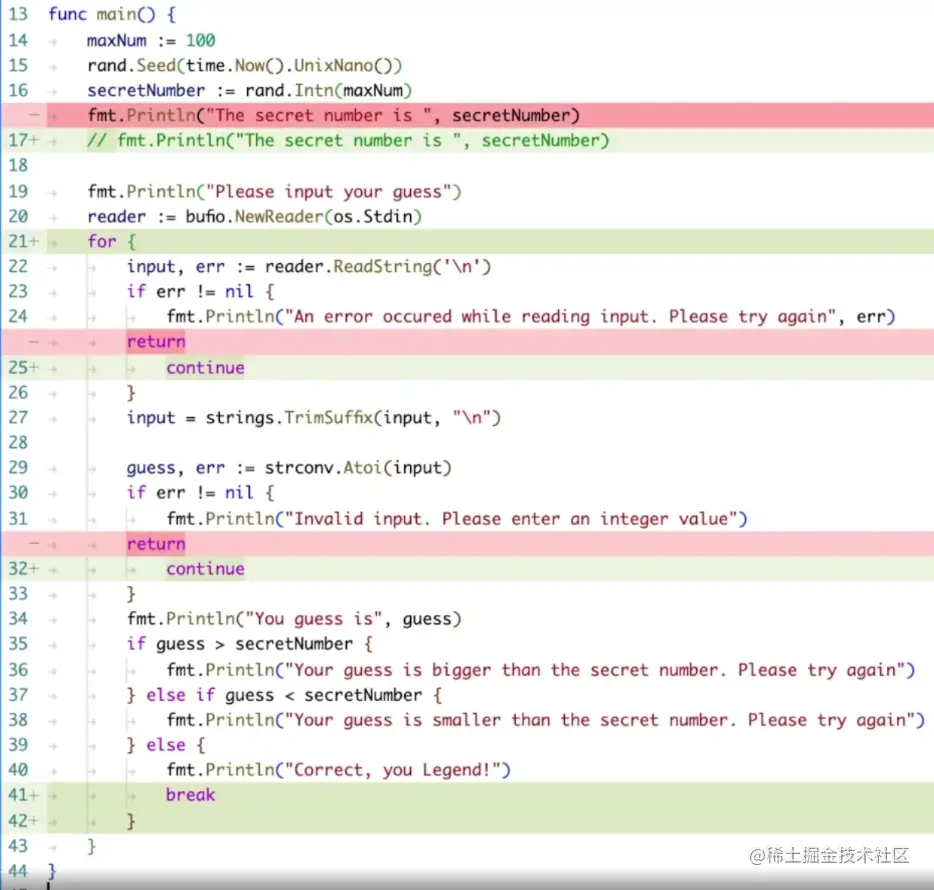Click the 'An error occured while reading input' line

tap(531, 317)
